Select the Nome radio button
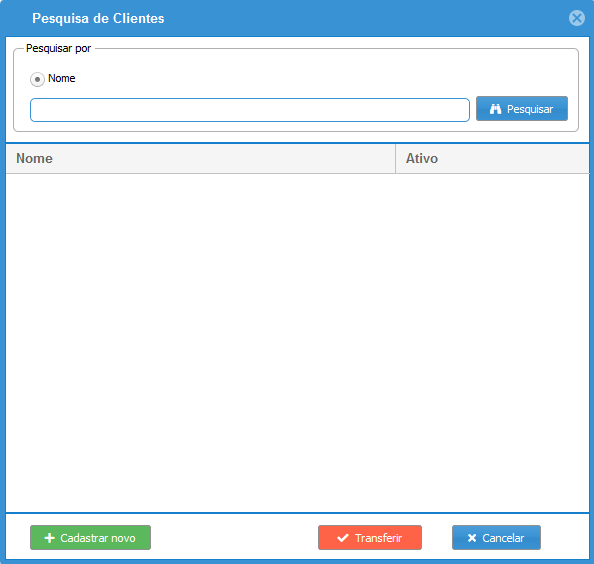This screenshot has height=564, width=594. 37,79
